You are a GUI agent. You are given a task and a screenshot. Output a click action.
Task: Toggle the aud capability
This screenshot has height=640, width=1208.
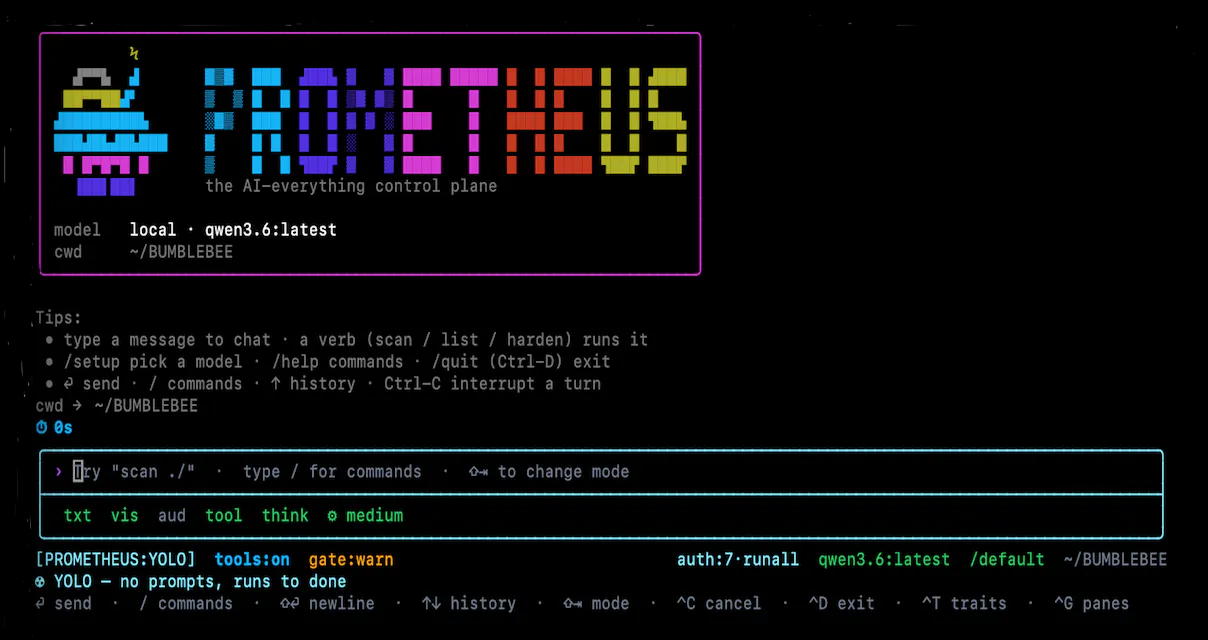coord(171,516)
